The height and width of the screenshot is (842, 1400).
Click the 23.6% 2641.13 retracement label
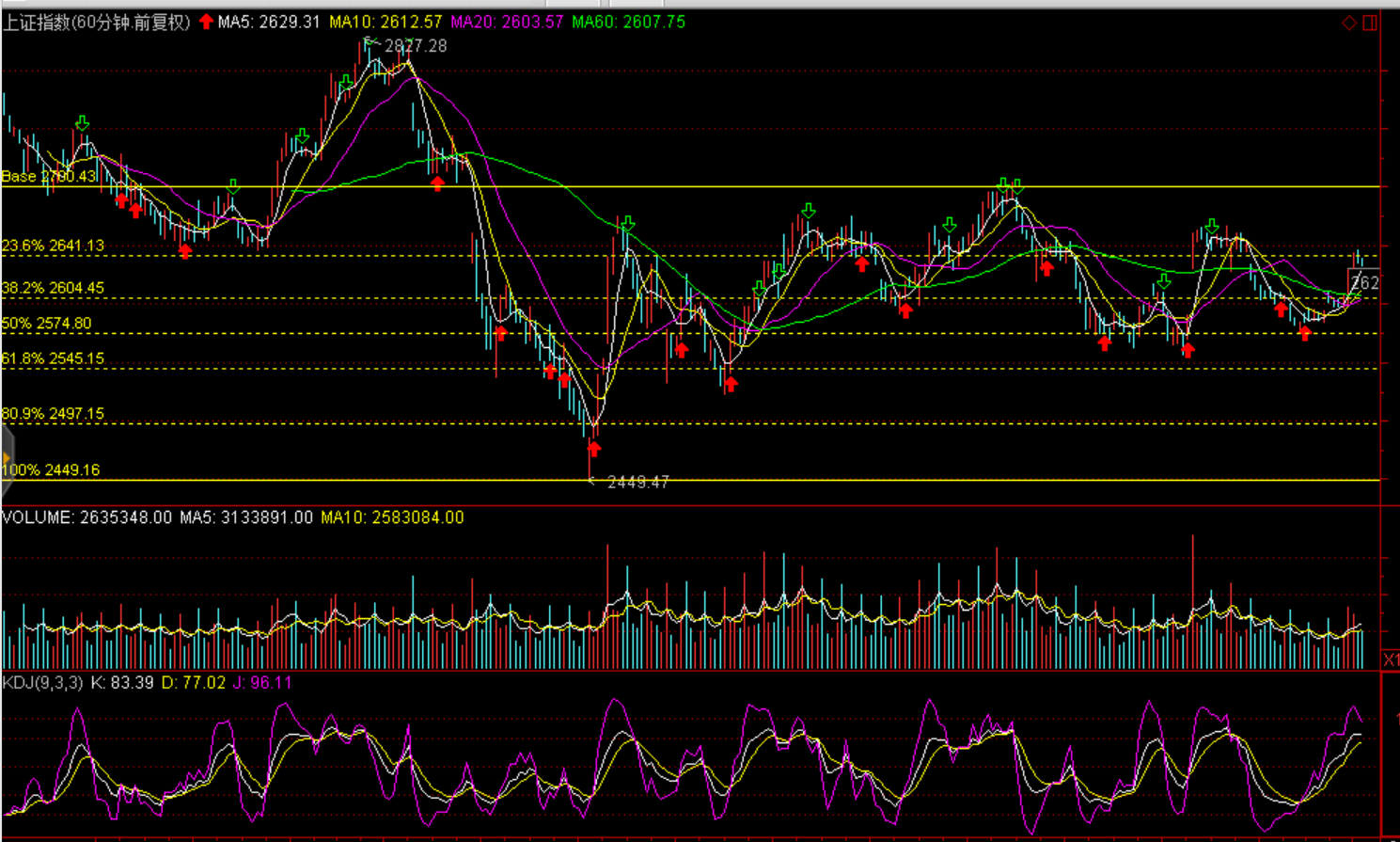[53, 246]
